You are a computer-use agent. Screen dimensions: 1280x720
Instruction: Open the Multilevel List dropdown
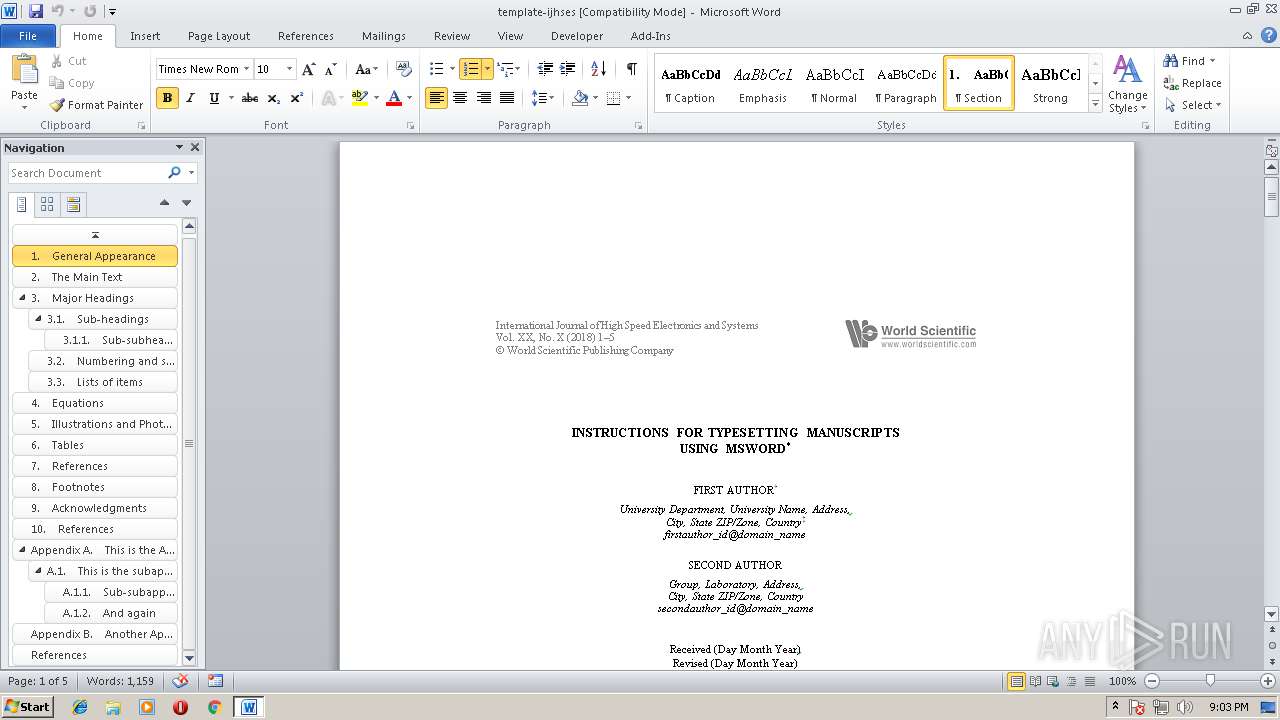click(508, 69)
